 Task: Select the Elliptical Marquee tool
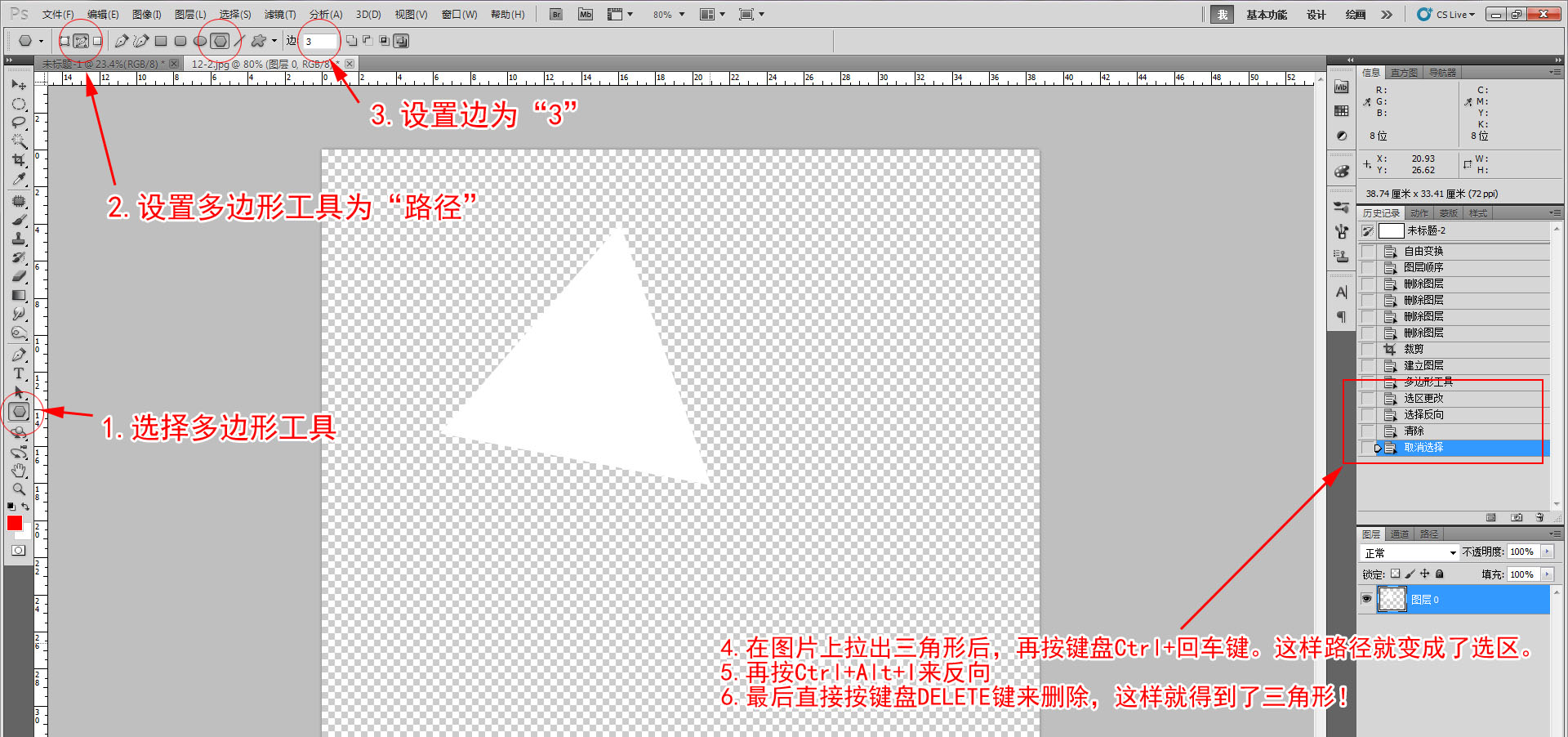pyautogui.click(x=19, y=105)
